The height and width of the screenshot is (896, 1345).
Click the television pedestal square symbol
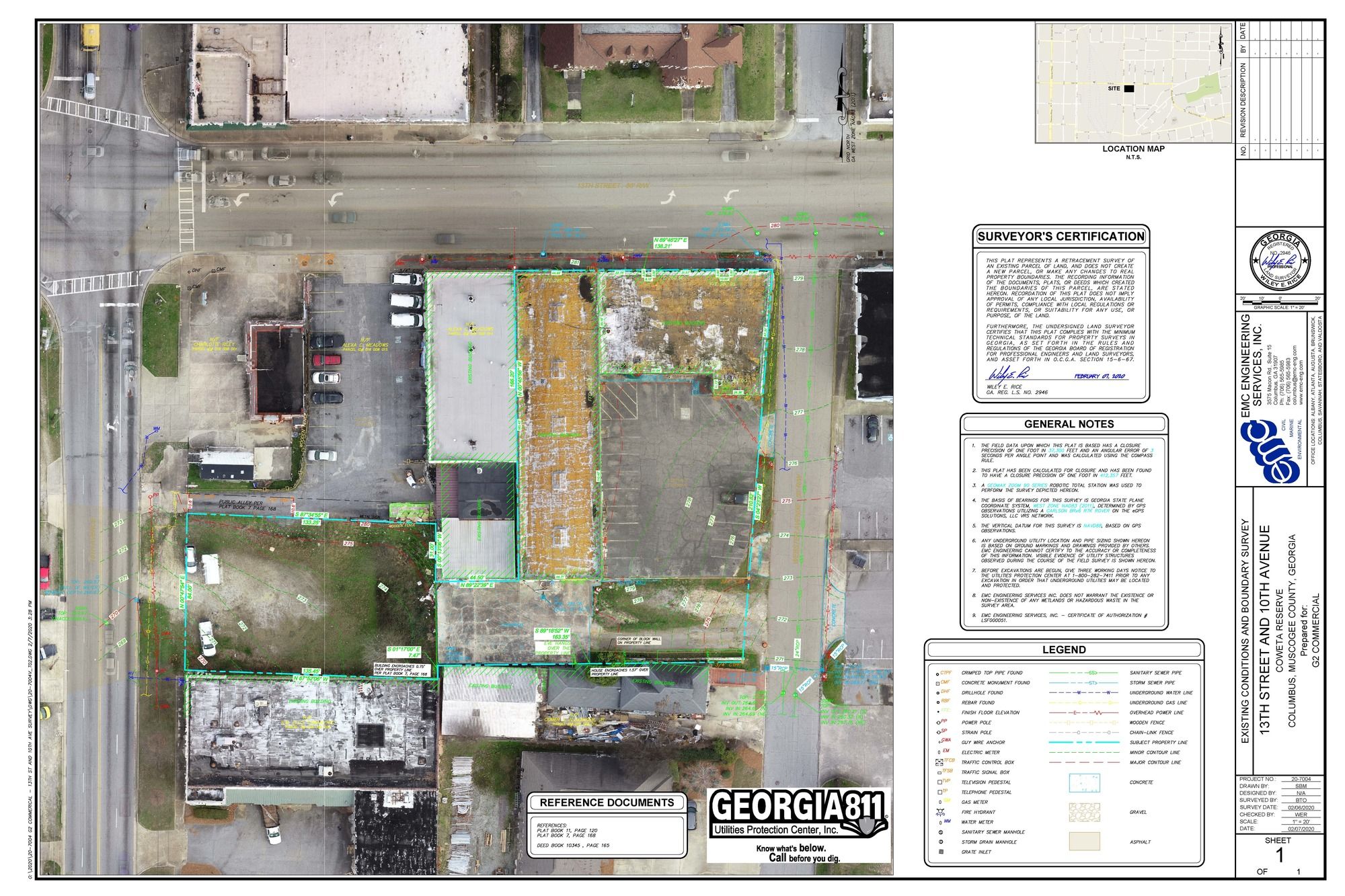pos(939,782)
